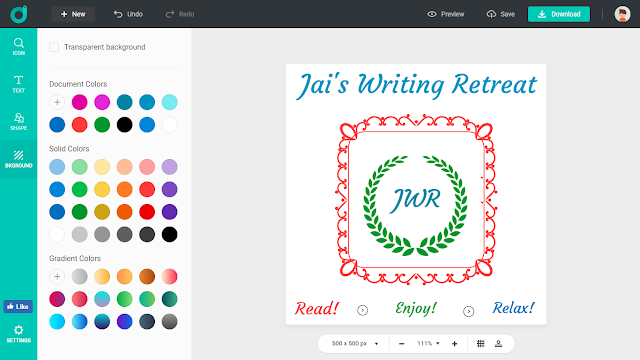
Task: Enable Transparent background checkbox
Action: [54, 47]
